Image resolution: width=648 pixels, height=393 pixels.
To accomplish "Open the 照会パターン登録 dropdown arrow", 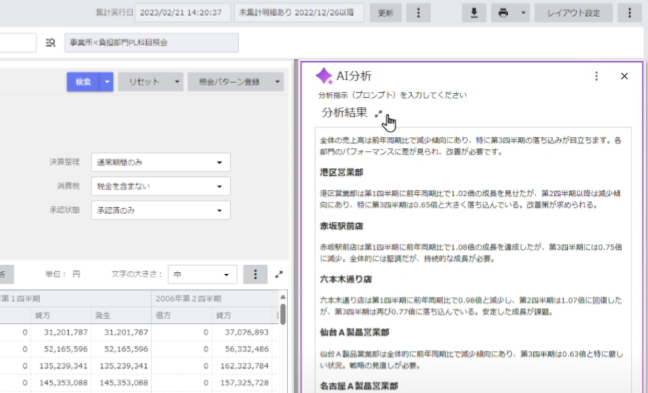I will coord(277,82).
